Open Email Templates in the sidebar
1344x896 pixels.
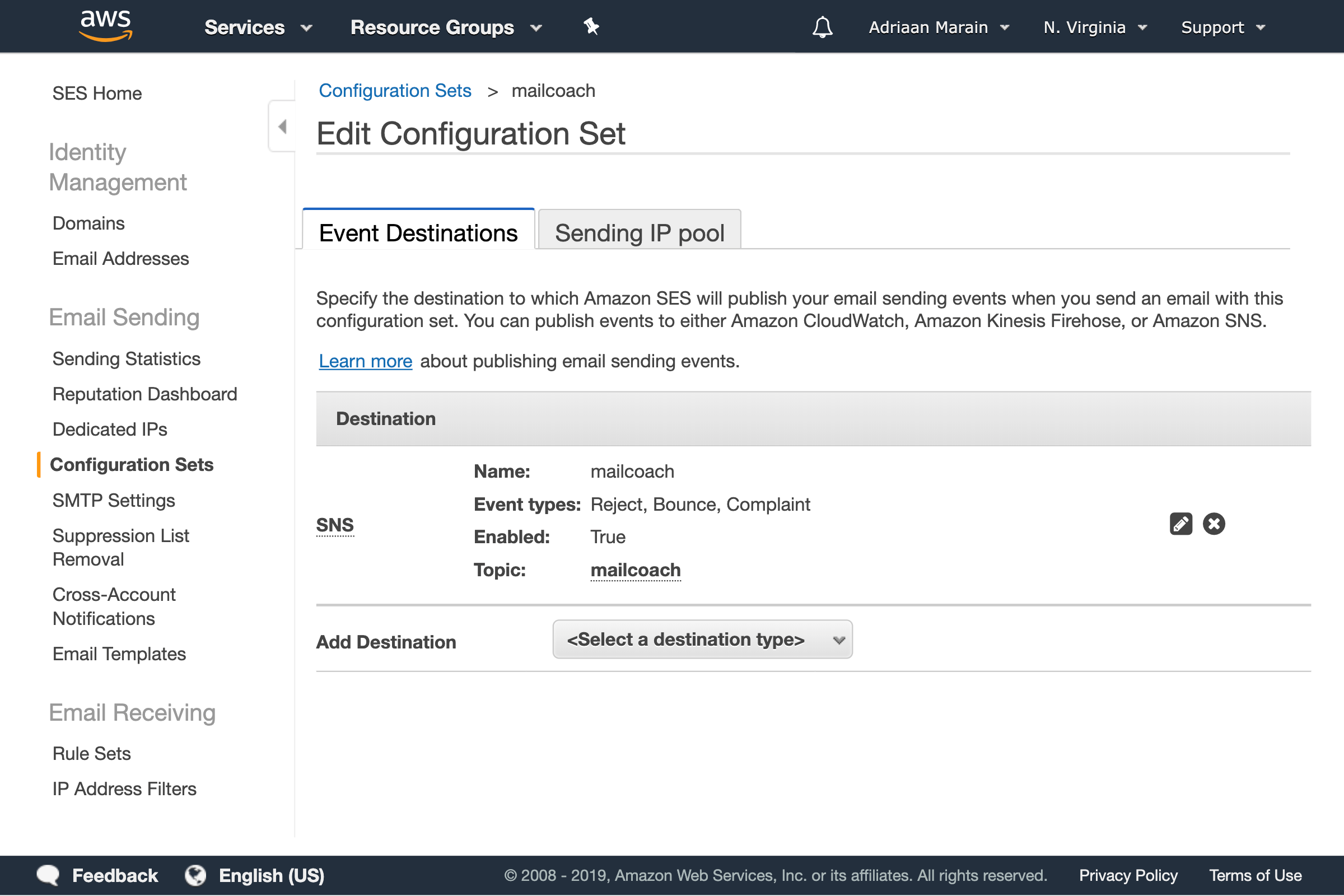(x=119, y=654)
